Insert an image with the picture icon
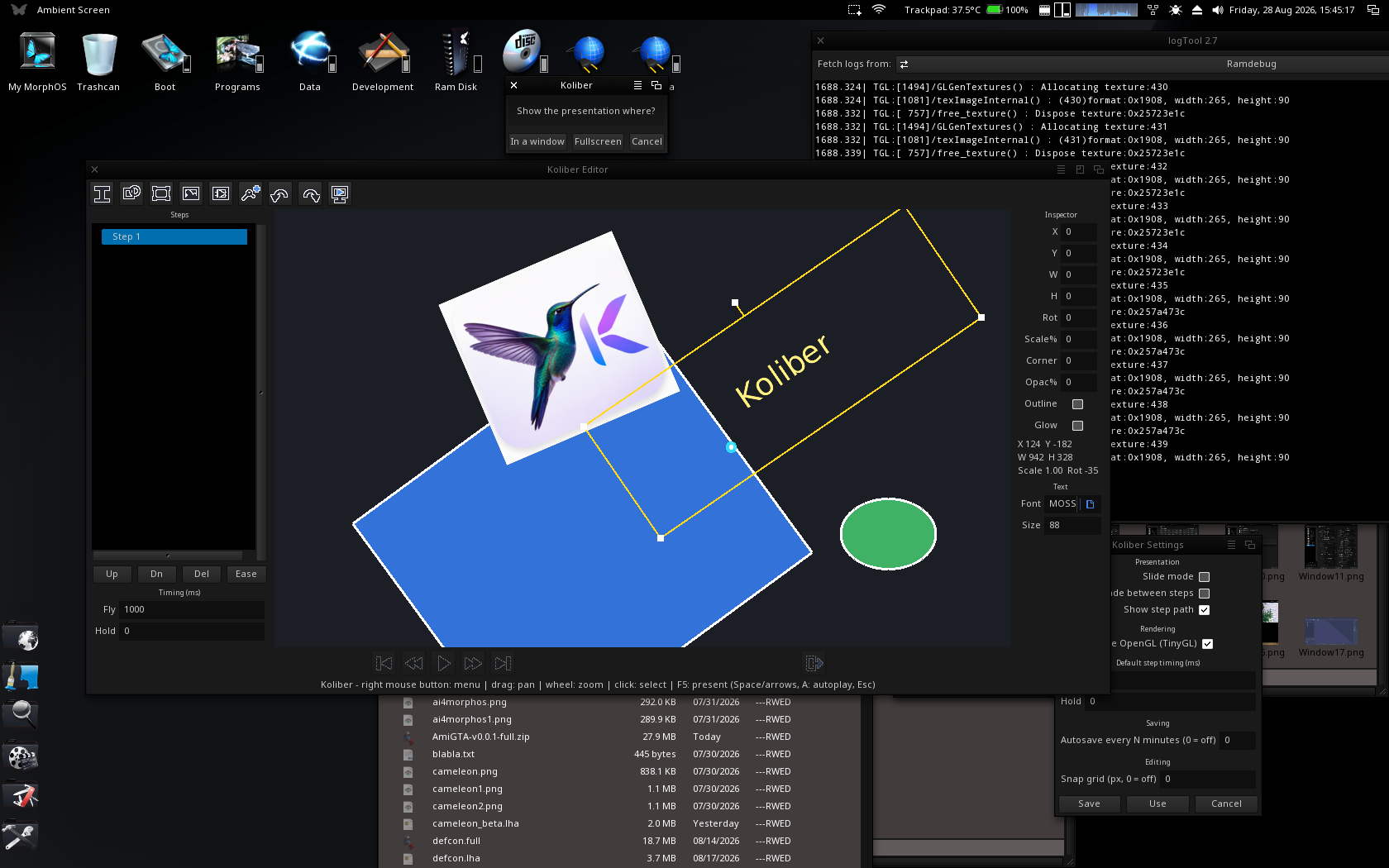The image size is (1389, 868). click(191, 193)
